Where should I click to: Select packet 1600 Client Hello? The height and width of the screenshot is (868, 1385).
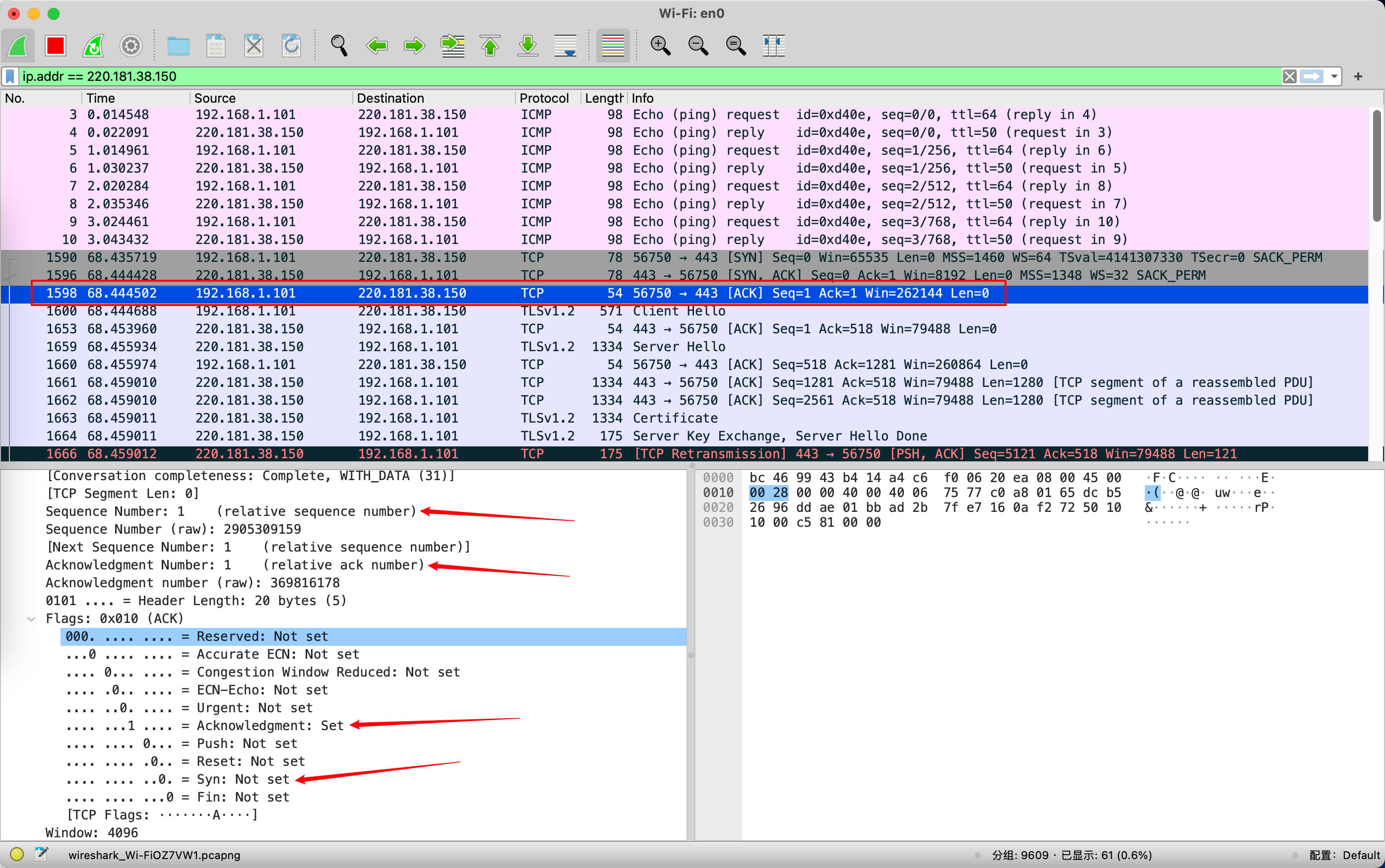click(x=684, y=311)
